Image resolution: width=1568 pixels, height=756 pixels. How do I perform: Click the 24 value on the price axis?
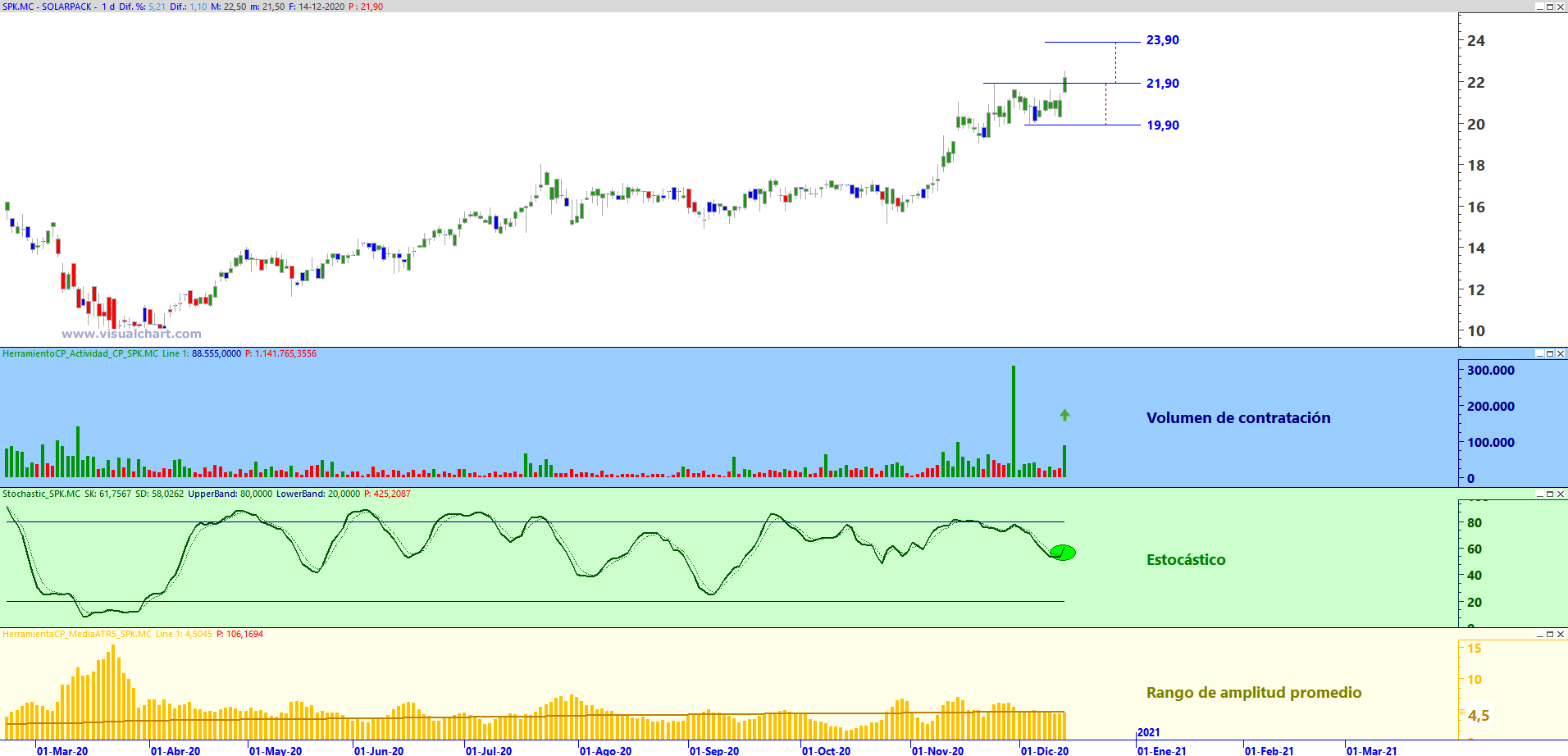1476,41
